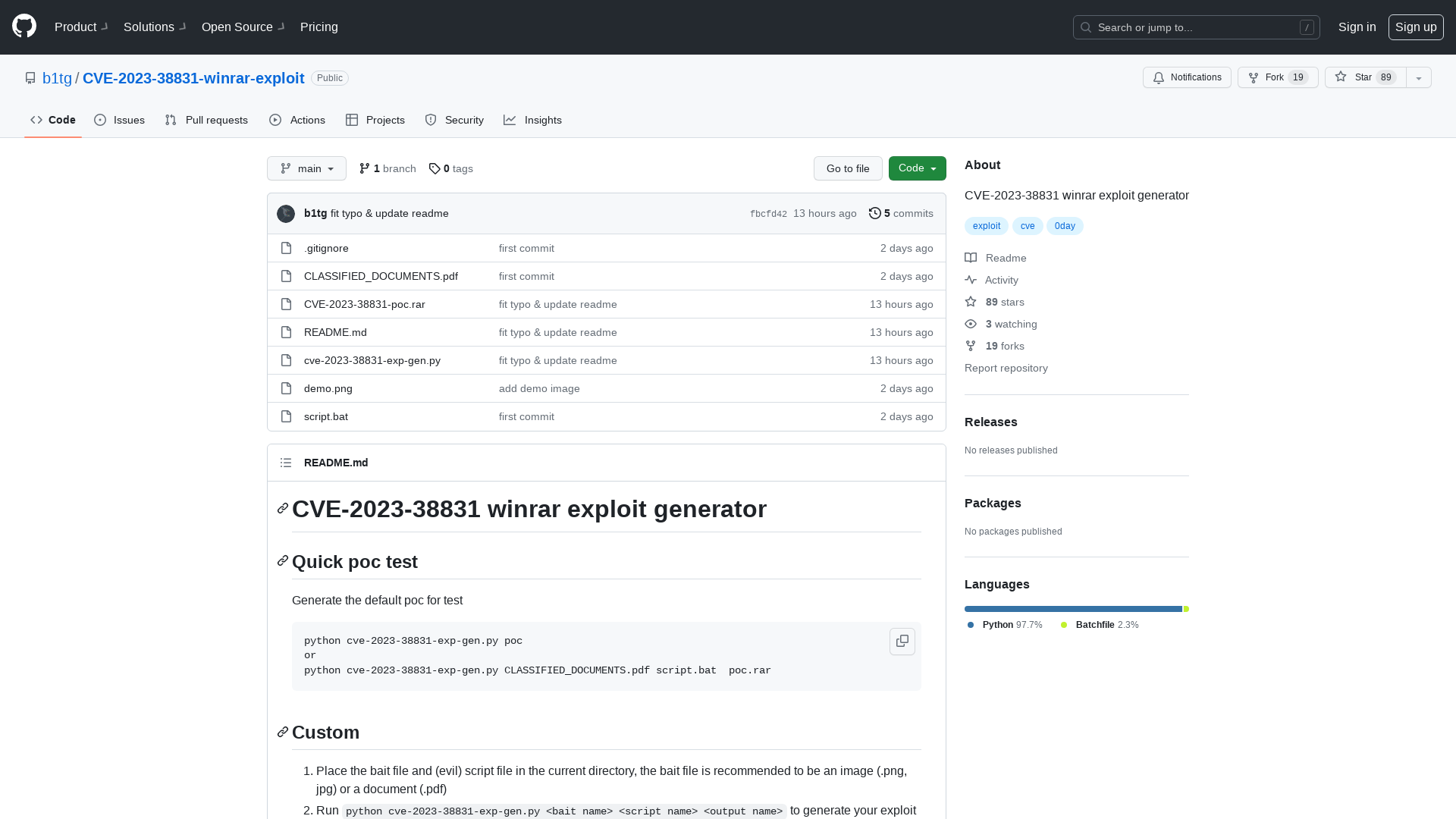This screenshot has height=819, width=1456.
Task: Select the Insights tab
Action: click(x=533, y=120)
